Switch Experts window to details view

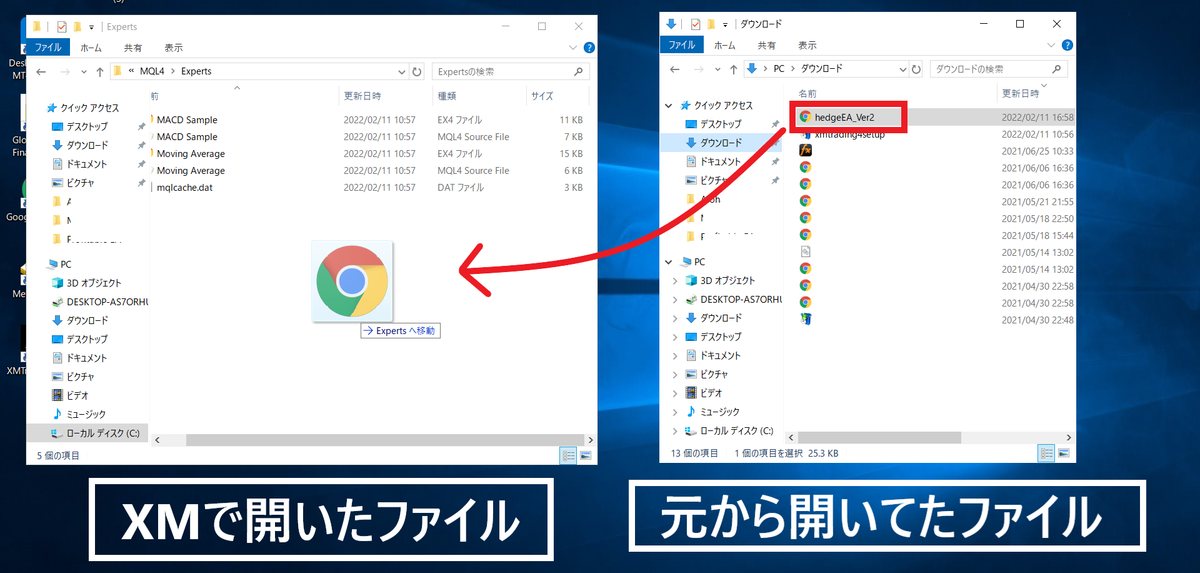(x=567, y=455)
